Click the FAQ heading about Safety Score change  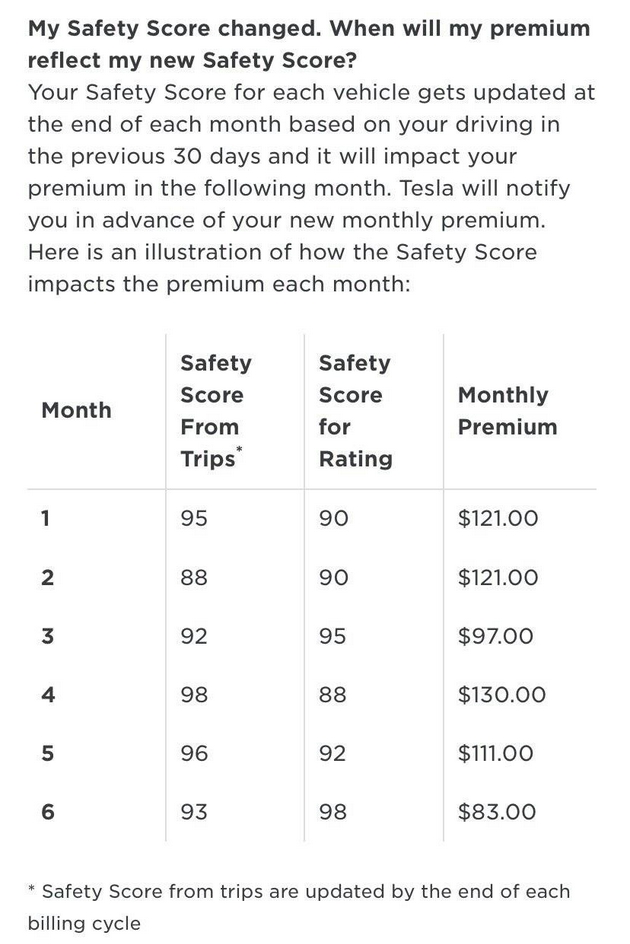click(308, 43)
